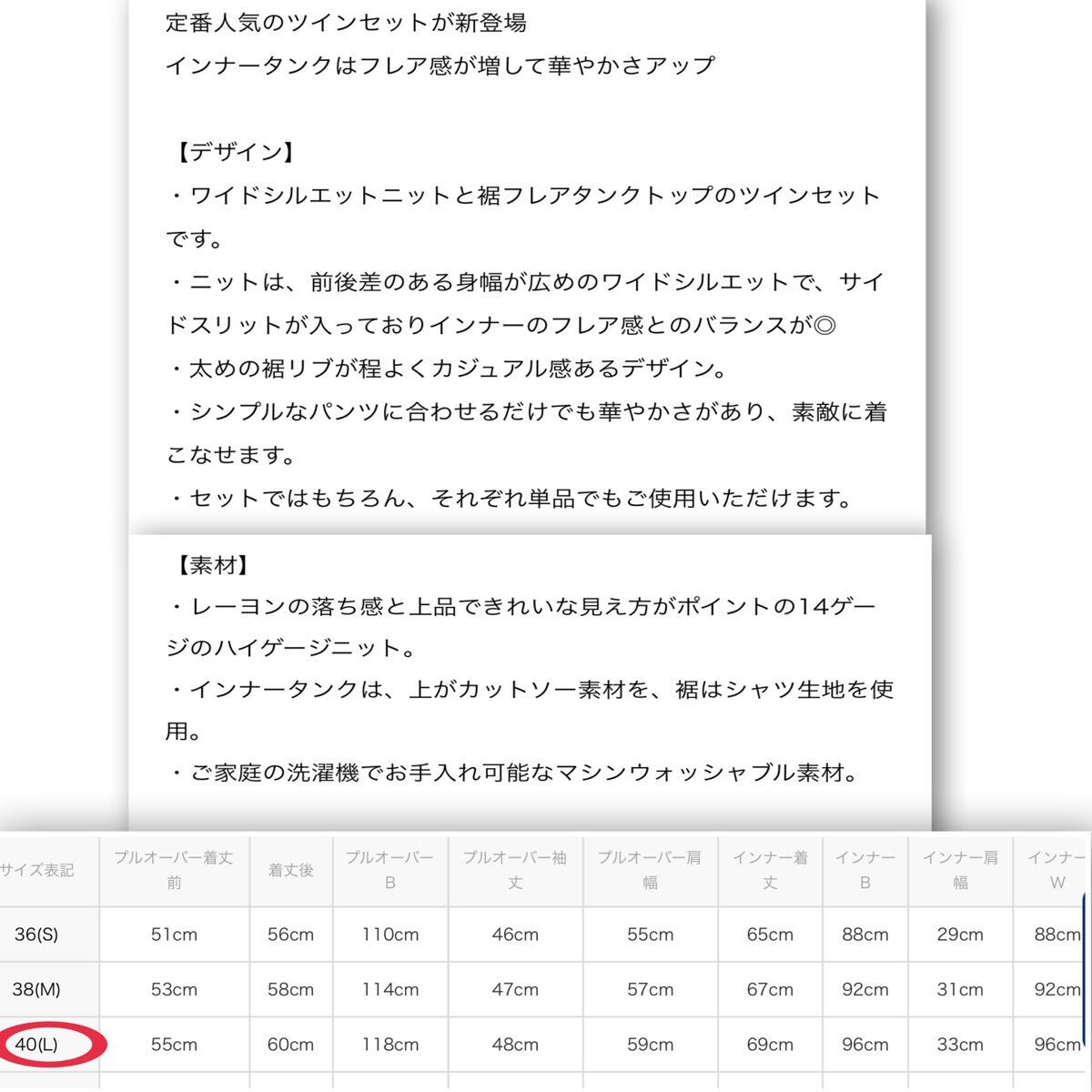
Task: Click 69cm inner length value
Action: click(x=771, y=1045)
